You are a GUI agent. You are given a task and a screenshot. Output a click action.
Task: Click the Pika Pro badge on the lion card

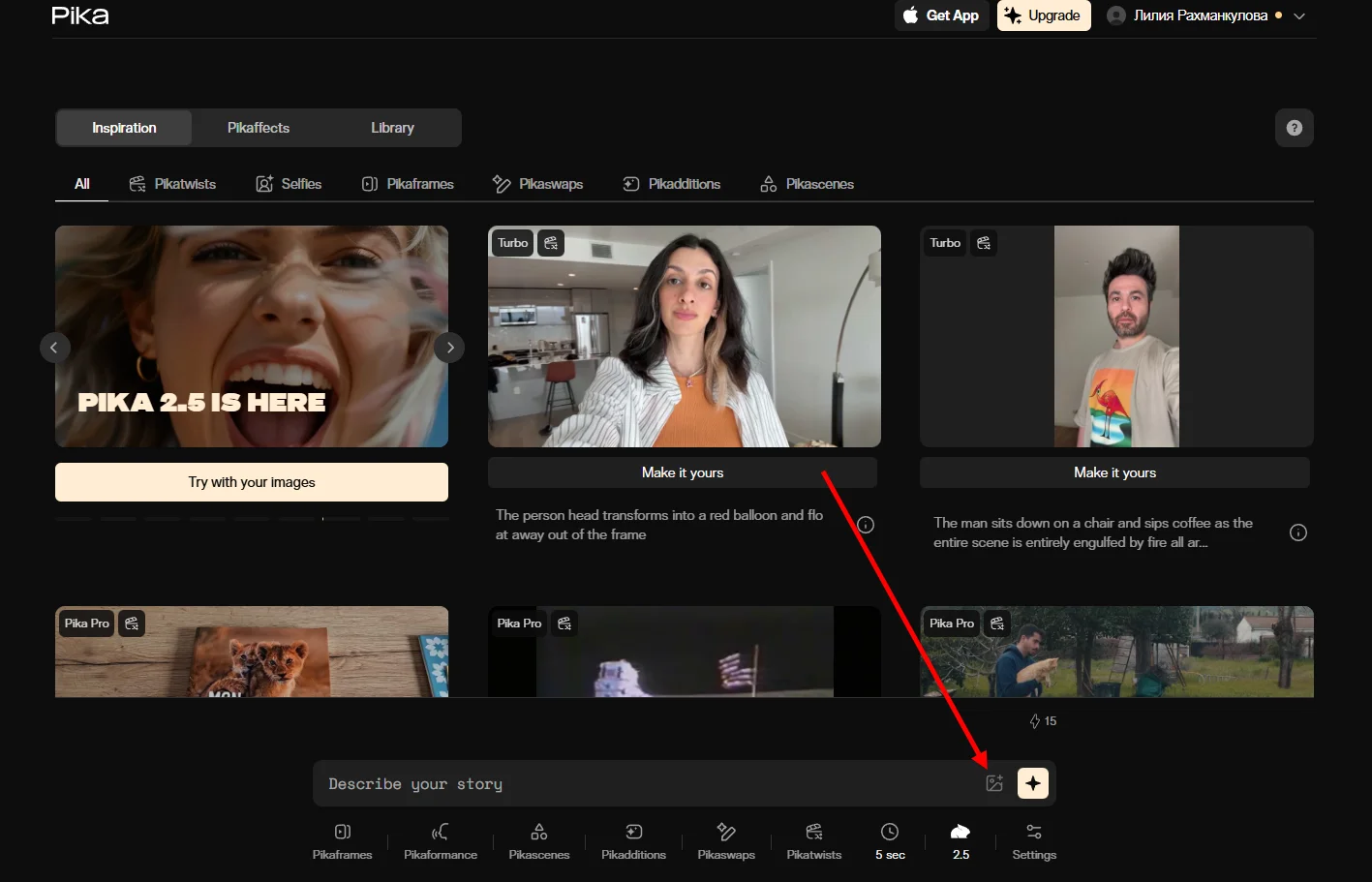coord(87,623)
